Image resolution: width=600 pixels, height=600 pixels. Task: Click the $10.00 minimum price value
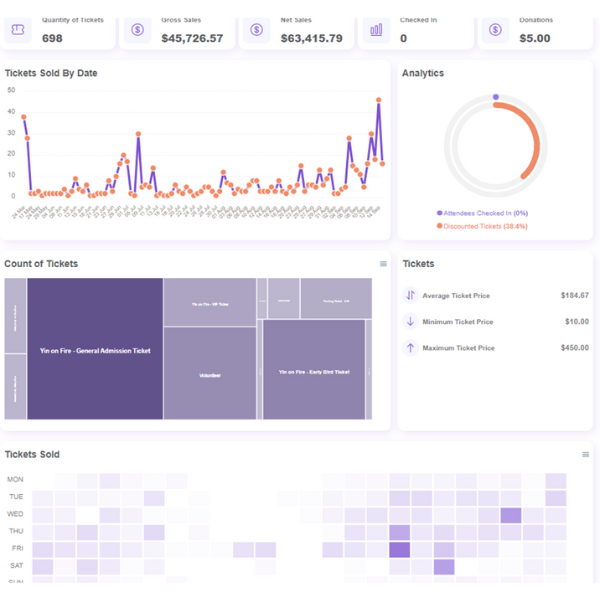coord(577,321)
